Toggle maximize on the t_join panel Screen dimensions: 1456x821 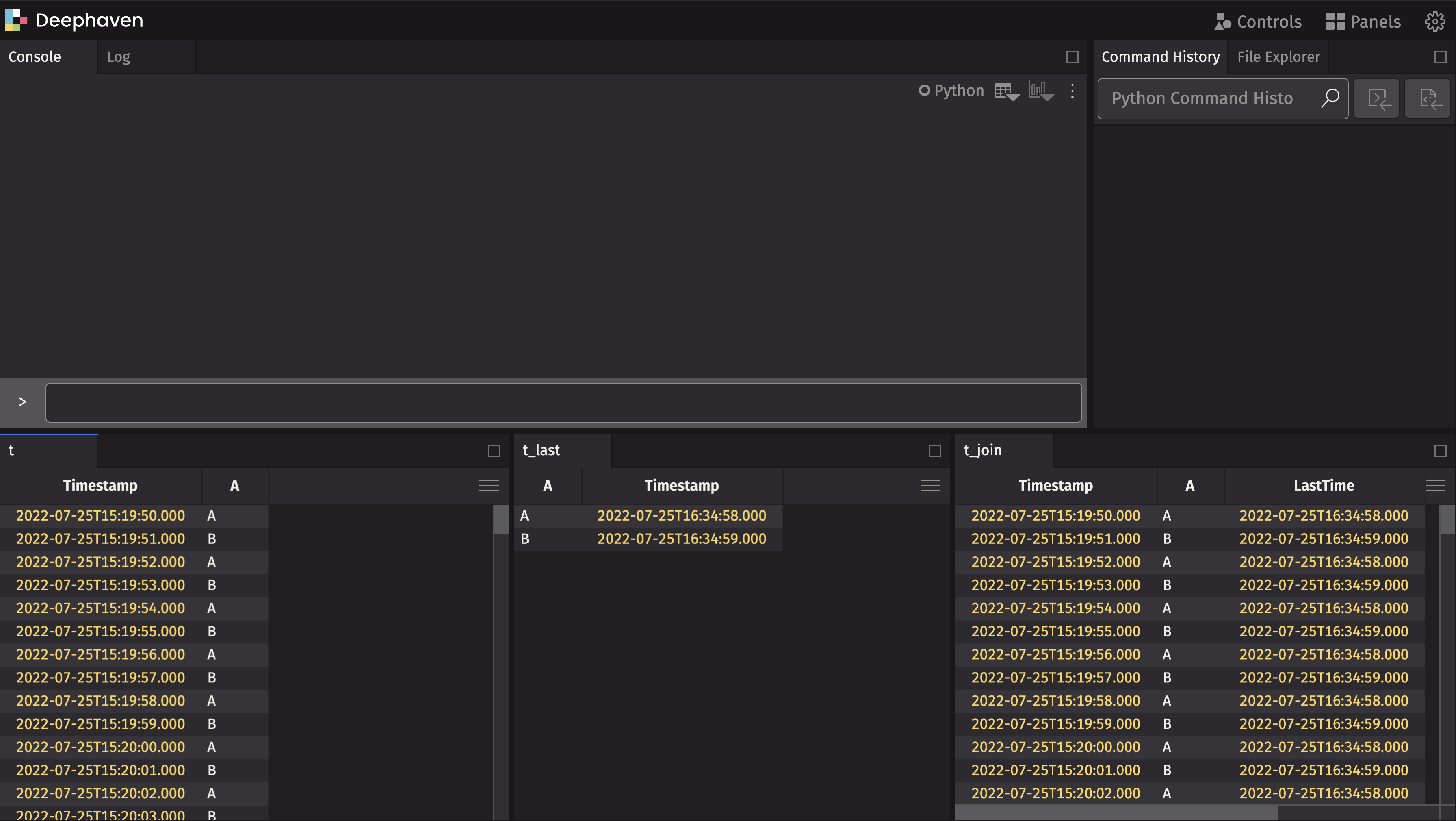point(1440,451)
